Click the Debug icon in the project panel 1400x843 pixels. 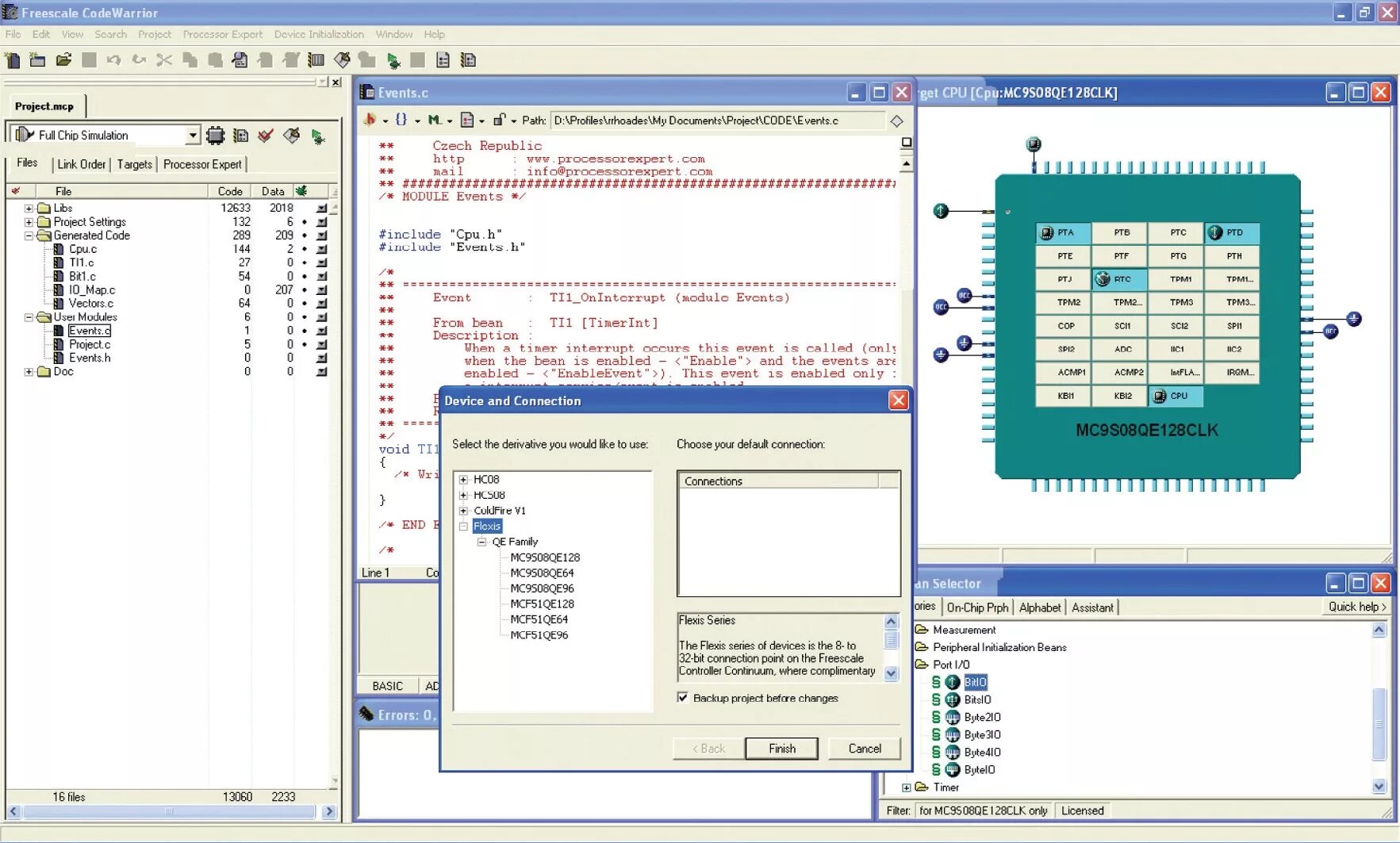pyautogui.click(x=318, y=136)
